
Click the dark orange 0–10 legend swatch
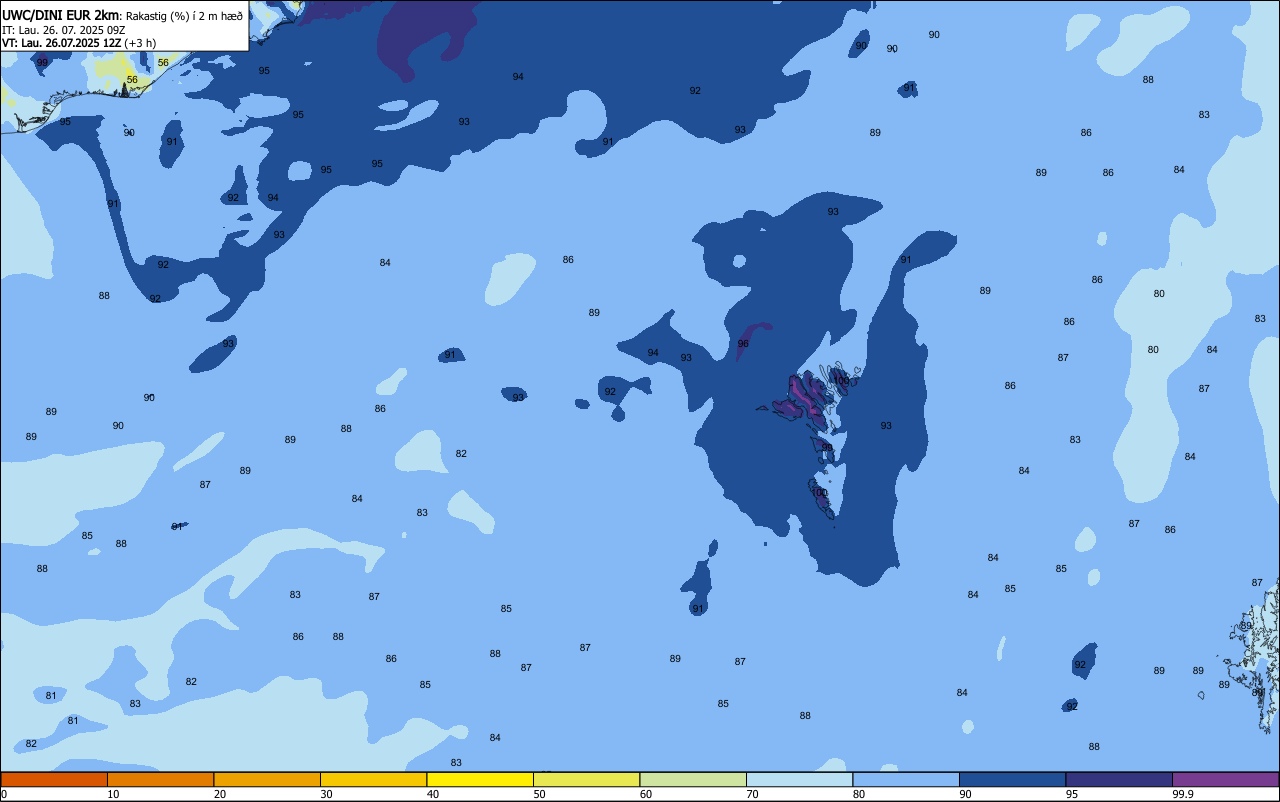pyautogui.click(x=54, y=779)
